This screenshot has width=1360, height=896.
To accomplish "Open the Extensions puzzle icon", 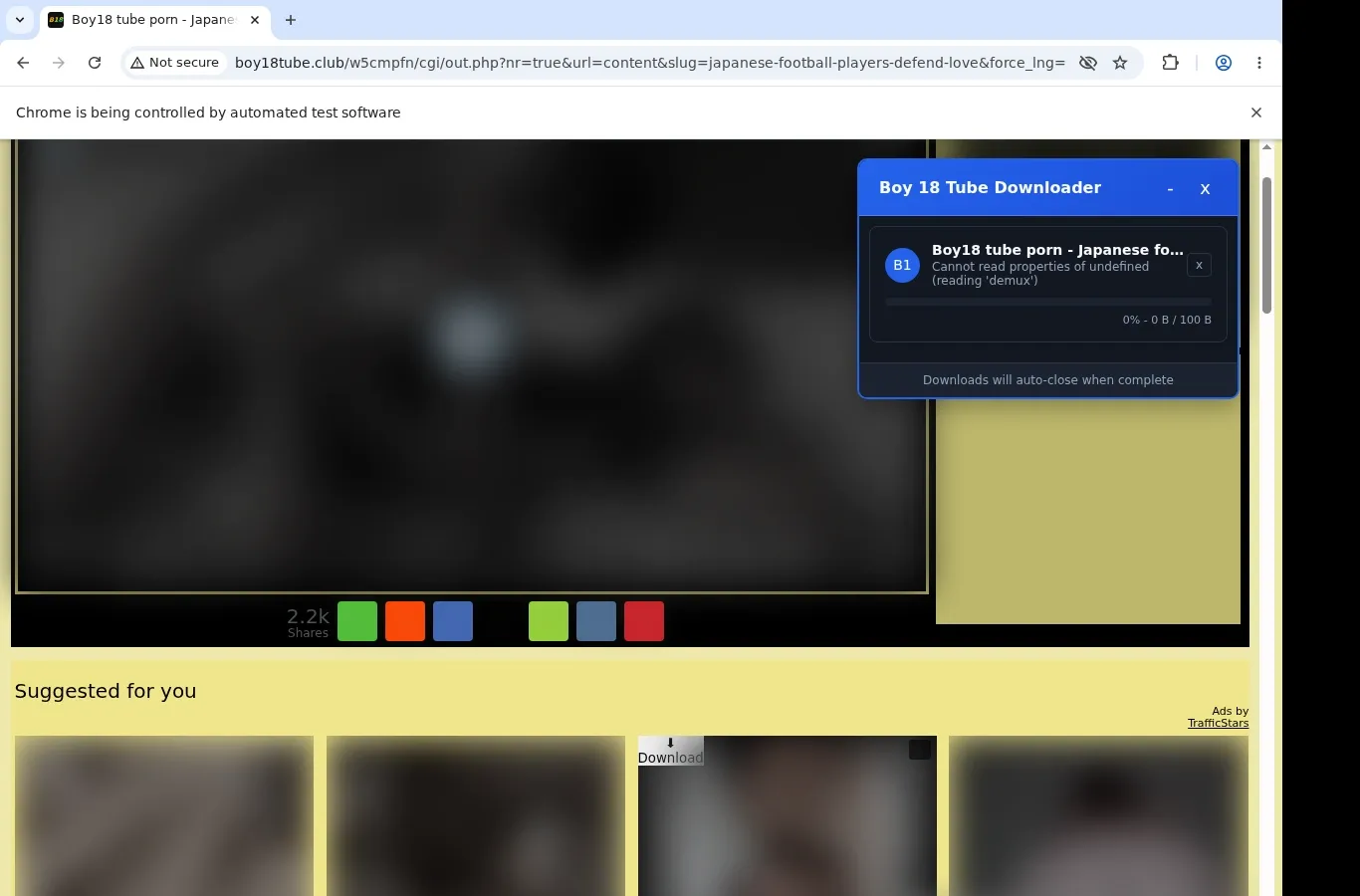I will click(x=1171, y=63).
